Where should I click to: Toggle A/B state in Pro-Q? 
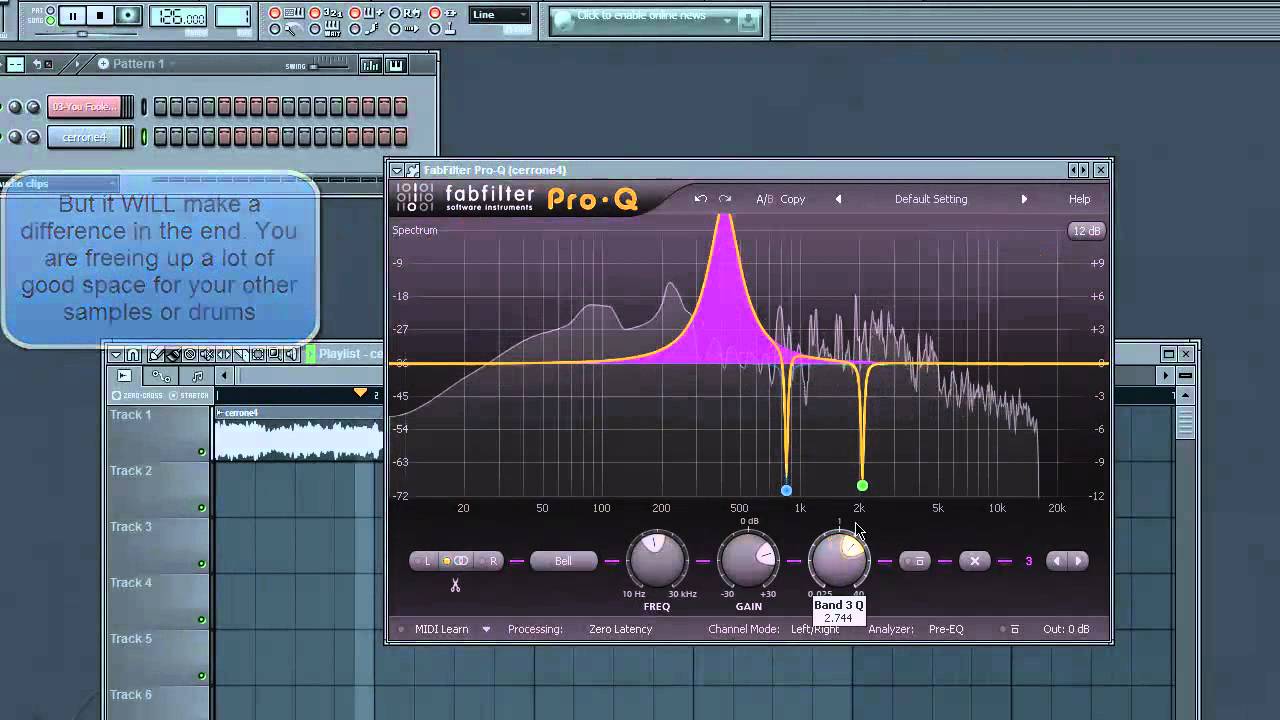click(764, 199)
